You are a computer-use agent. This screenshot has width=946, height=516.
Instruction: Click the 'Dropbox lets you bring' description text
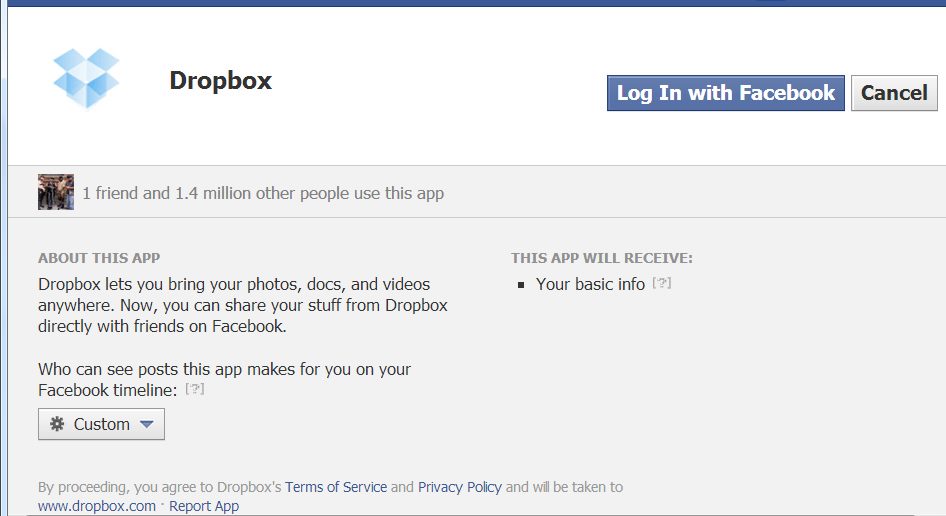[243, 305]
